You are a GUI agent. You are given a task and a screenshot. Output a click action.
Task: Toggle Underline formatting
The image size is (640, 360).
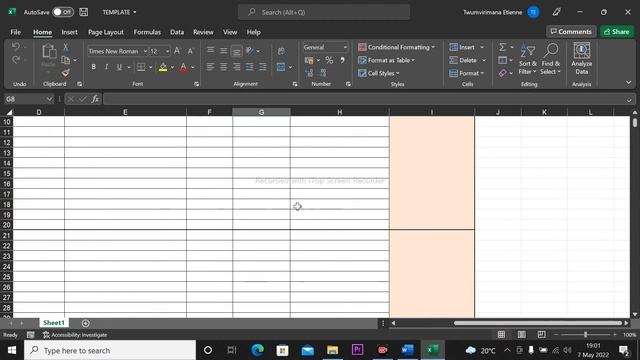119,67
